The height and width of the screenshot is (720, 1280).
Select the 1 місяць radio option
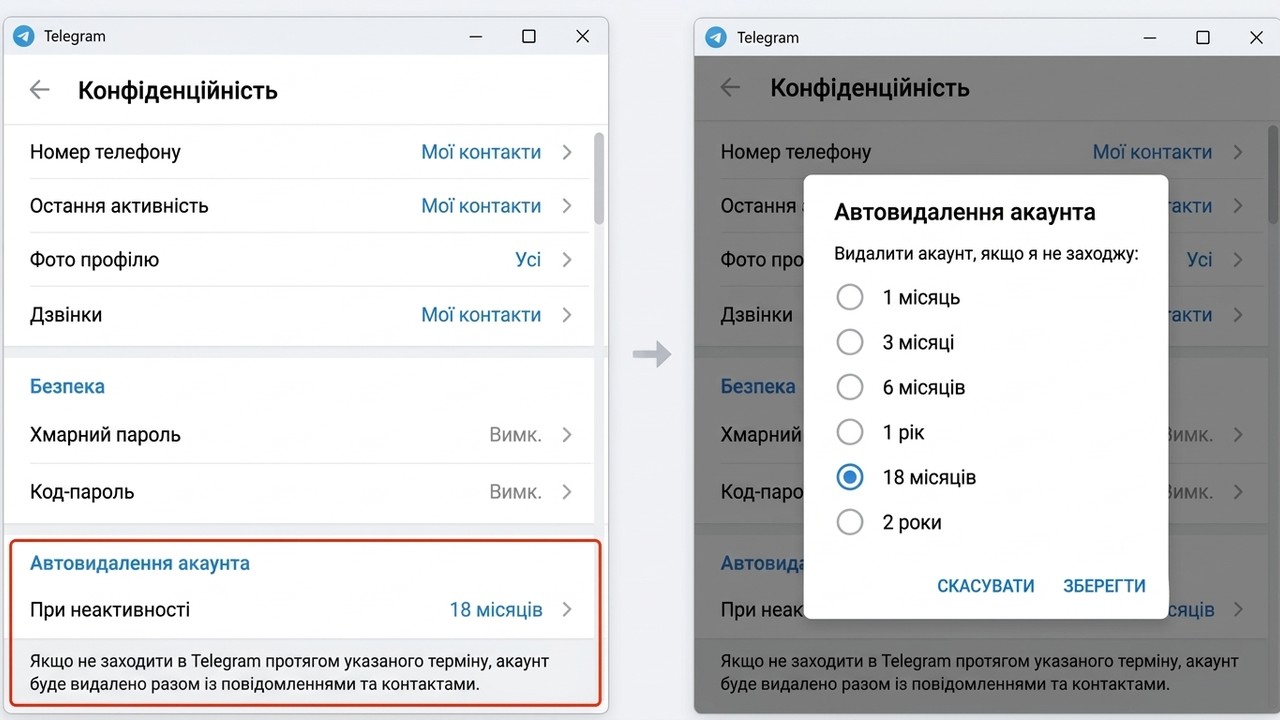coord(850,297)
